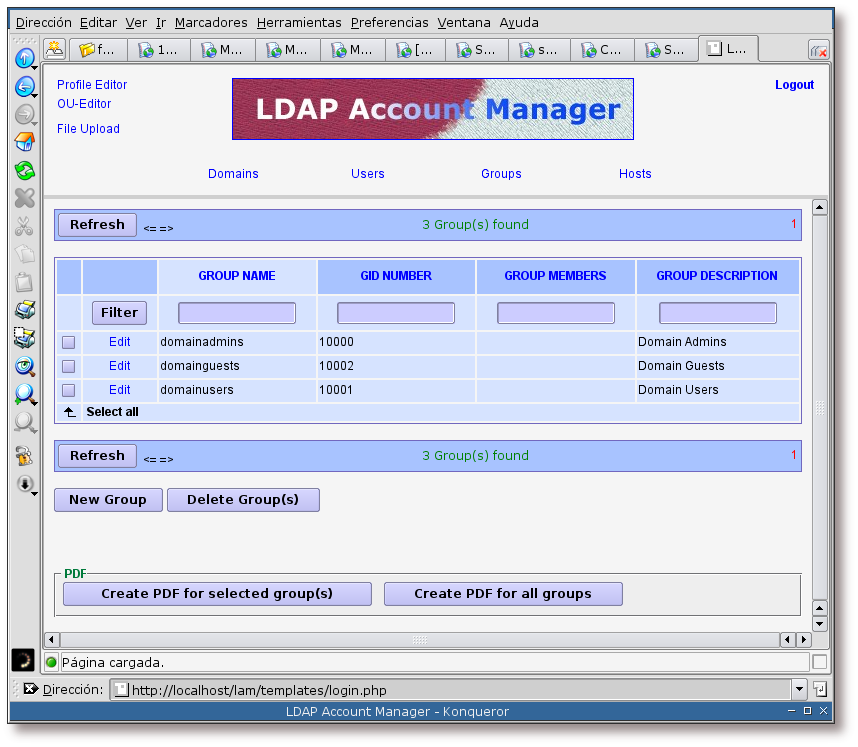
Task: Tick the checkbox for domainguests
Action: [x=69, y=366]
